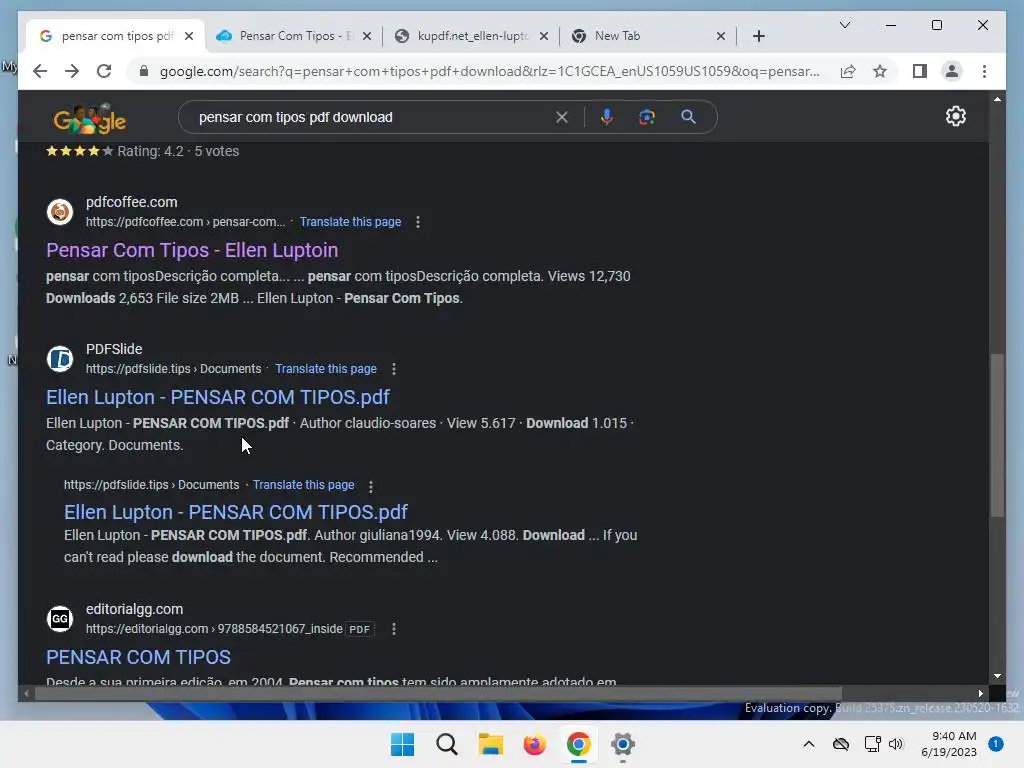Reload the page with the refresh icon
This screenshot has width=1024, height=768.
[104, 71]
